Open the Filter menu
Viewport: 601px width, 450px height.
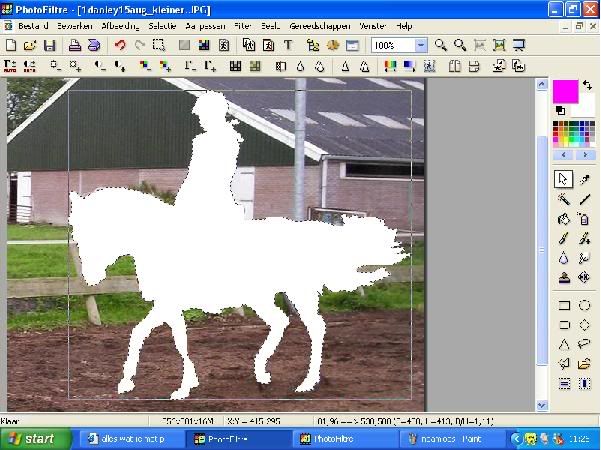243,26
